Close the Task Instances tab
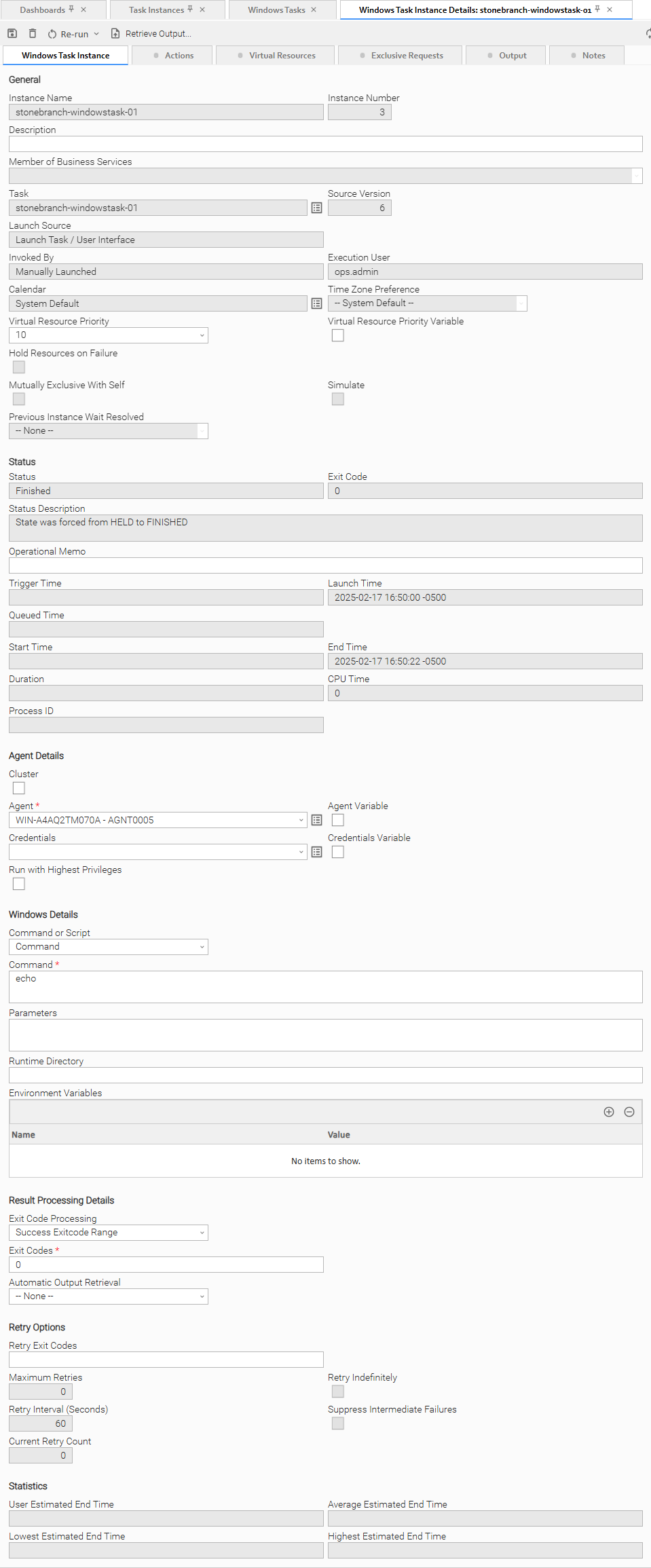The width and height of the screenshot is (651, 1568). [x=202, y=10]
